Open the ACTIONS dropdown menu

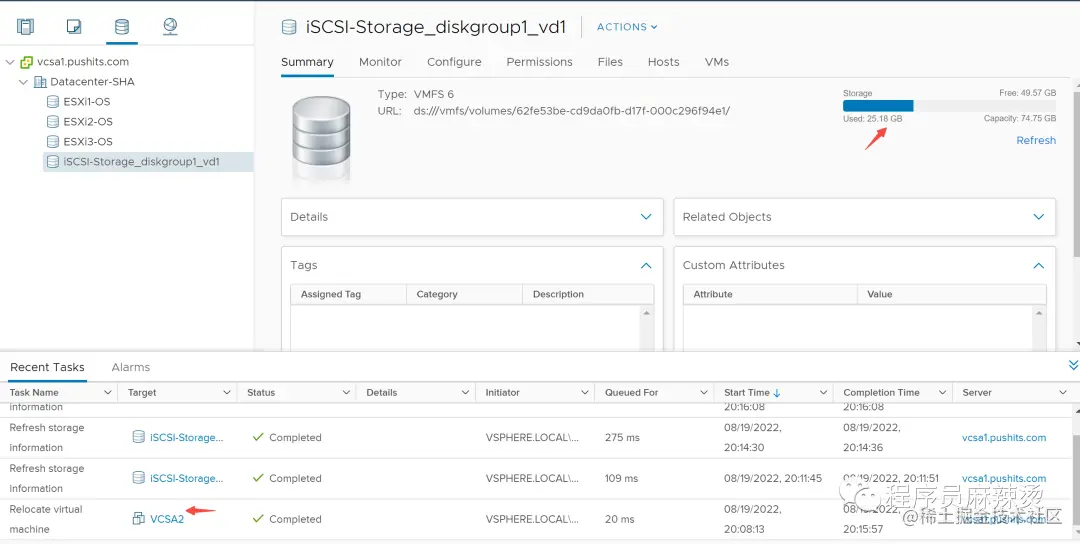(x=627, y=27)
